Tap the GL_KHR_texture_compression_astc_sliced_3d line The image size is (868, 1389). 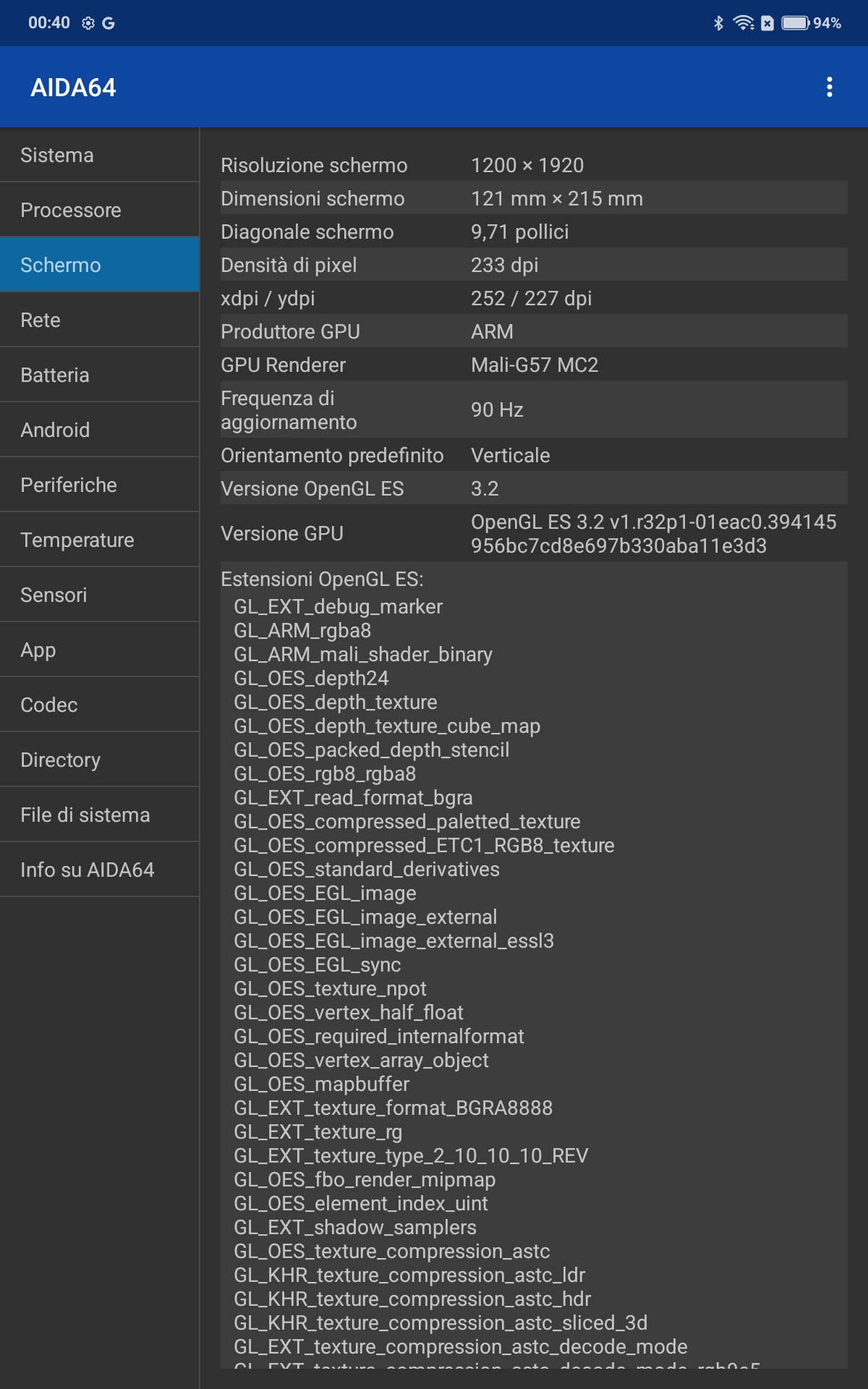[x=441, y=1322]
